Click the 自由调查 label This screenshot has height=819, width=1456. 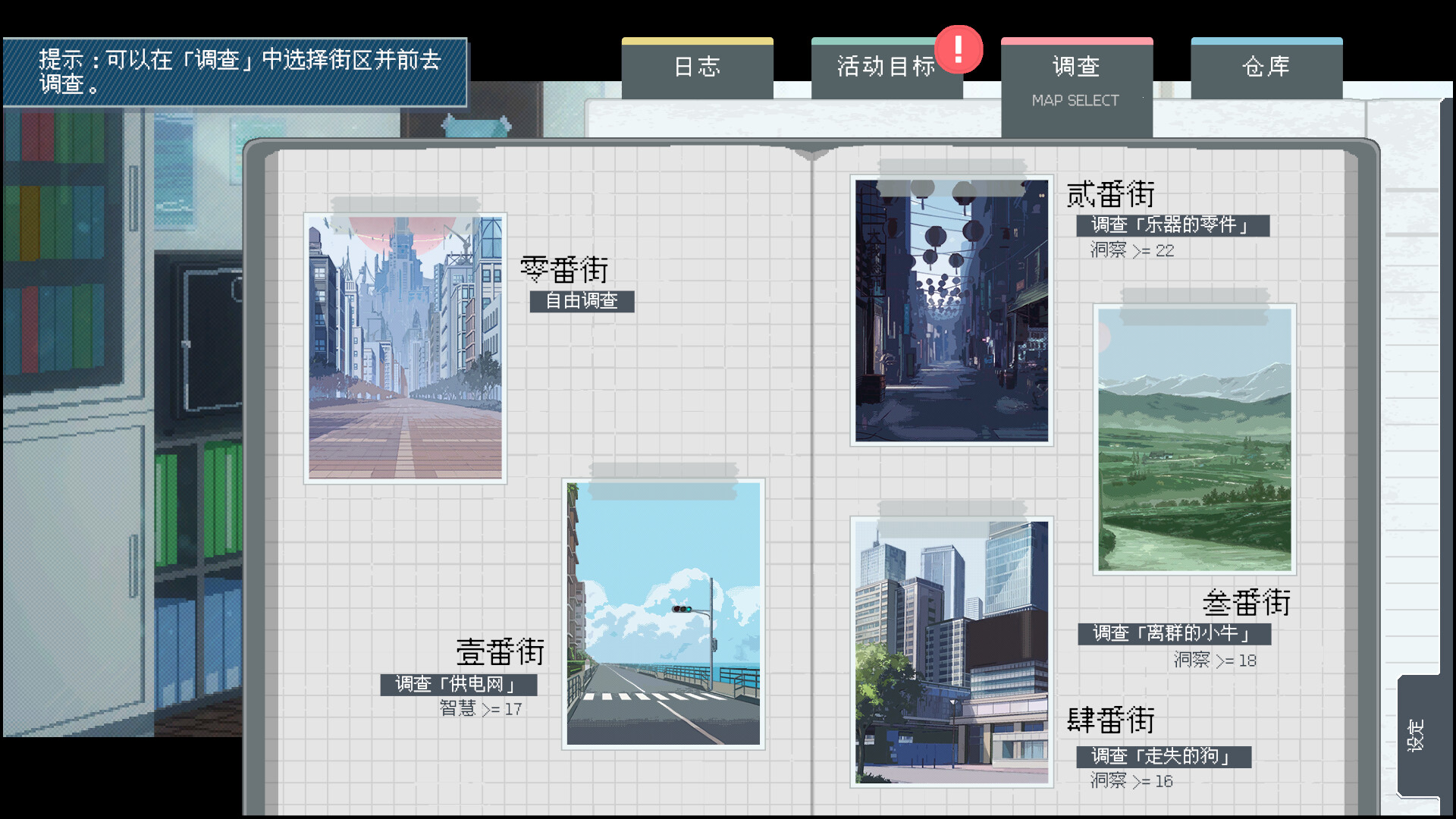[x=582, y=301]
